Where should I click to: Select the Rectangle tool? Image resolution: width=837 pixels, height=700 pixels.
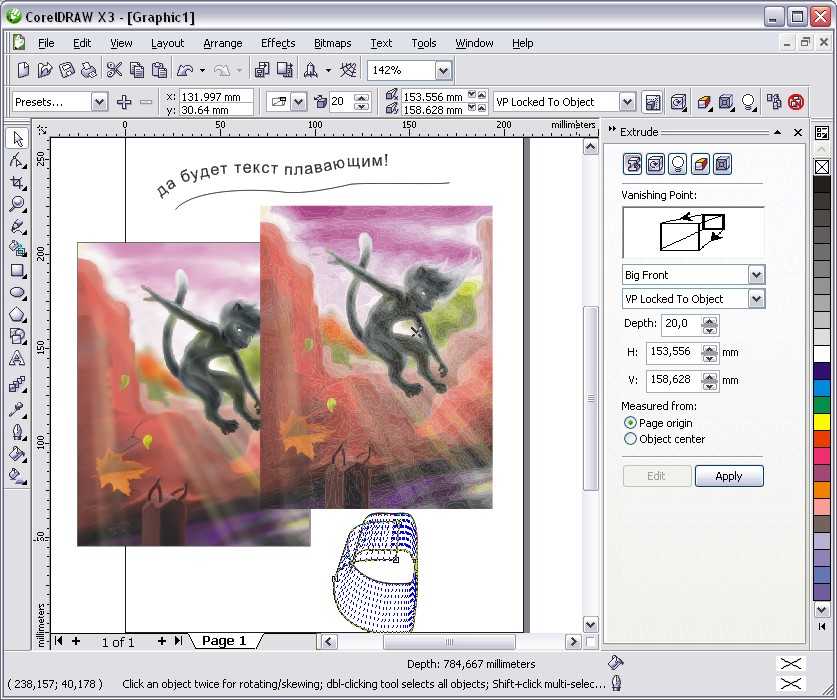18,271
